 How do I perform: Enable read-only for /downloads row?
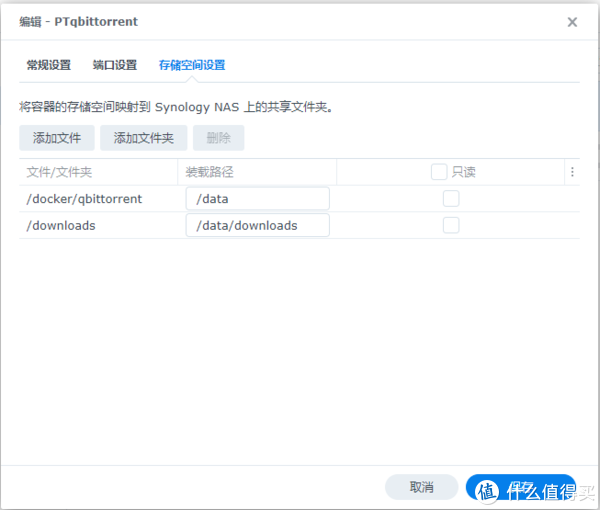[x=451, y=225]
